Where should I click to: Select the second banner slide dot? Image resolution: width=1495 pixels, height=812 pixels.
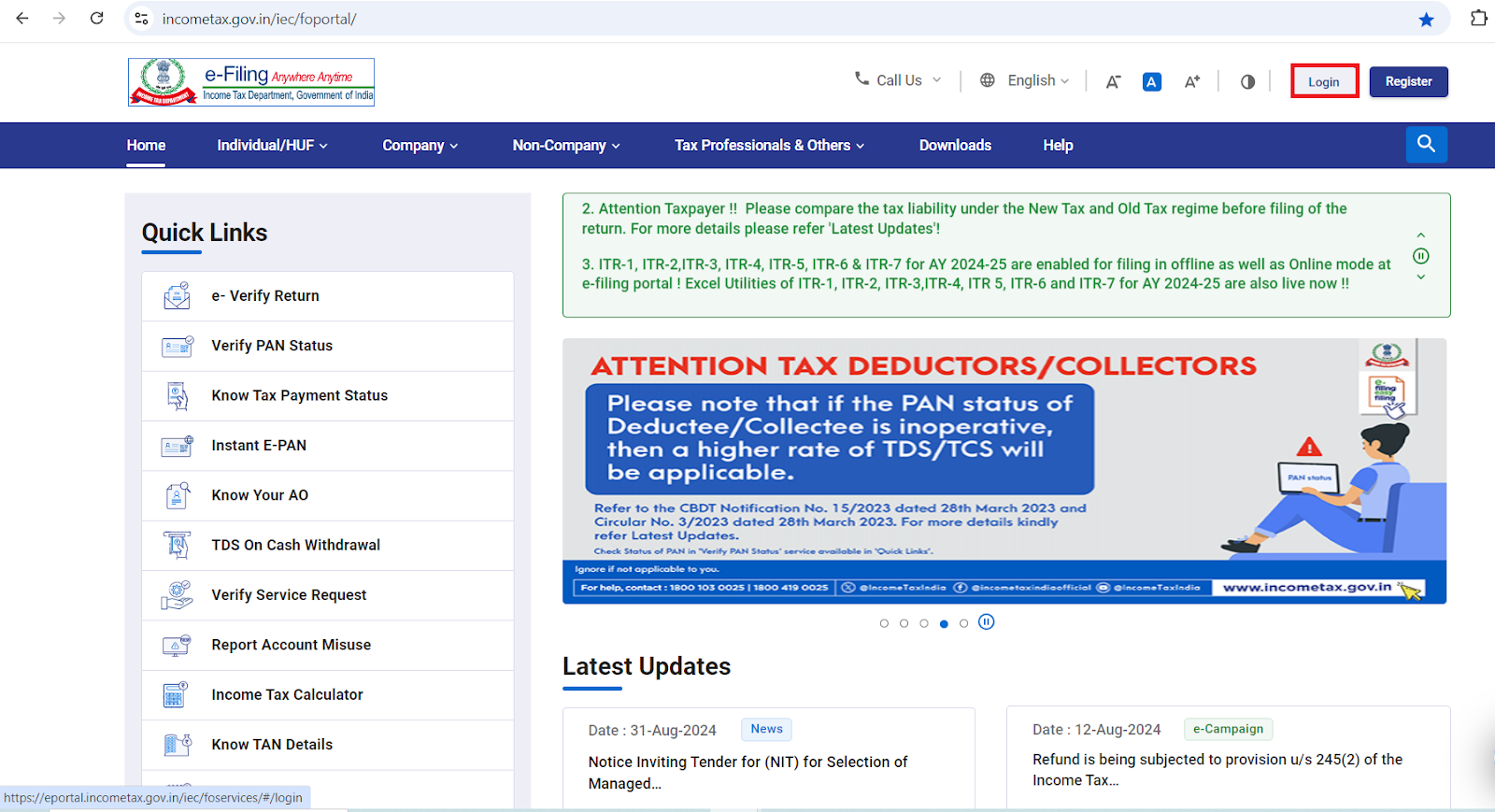click(904, 623)
